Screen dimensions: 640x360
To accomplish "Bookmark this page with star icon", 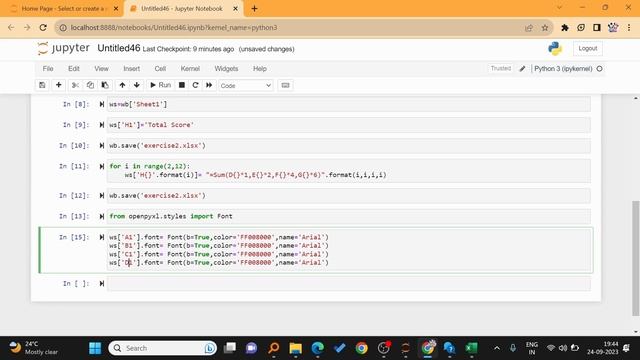I will click(x=544, y=28).
